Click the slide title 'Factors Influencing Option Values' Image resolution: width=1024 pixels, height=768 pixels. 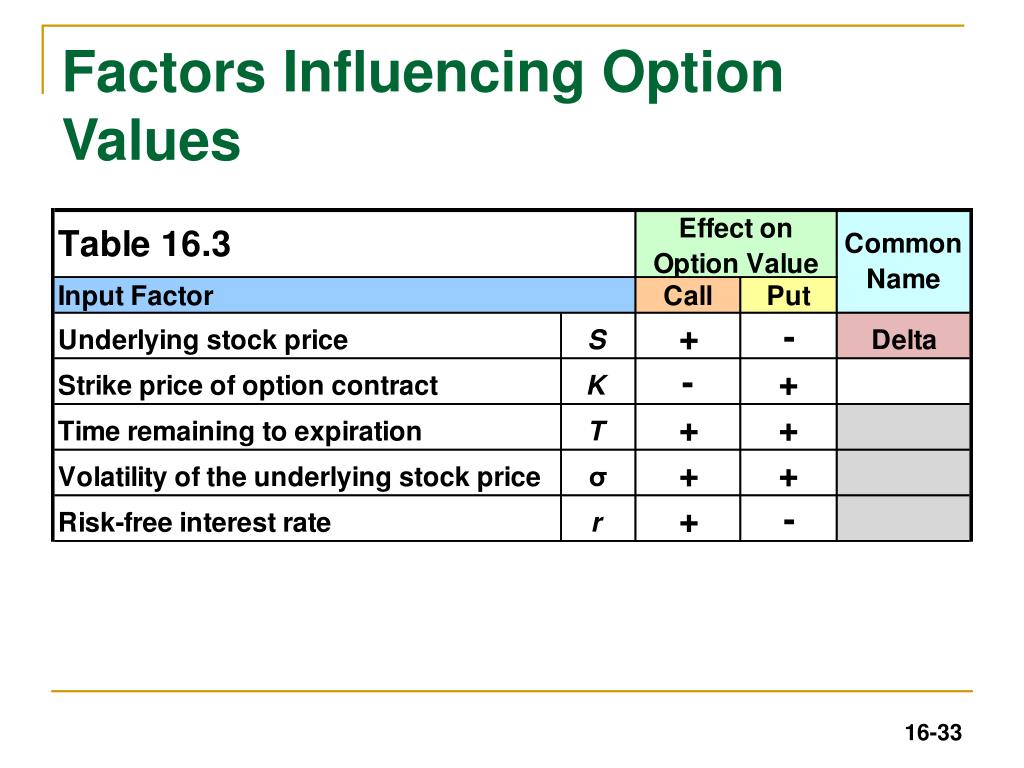click(x=422, y=106)
